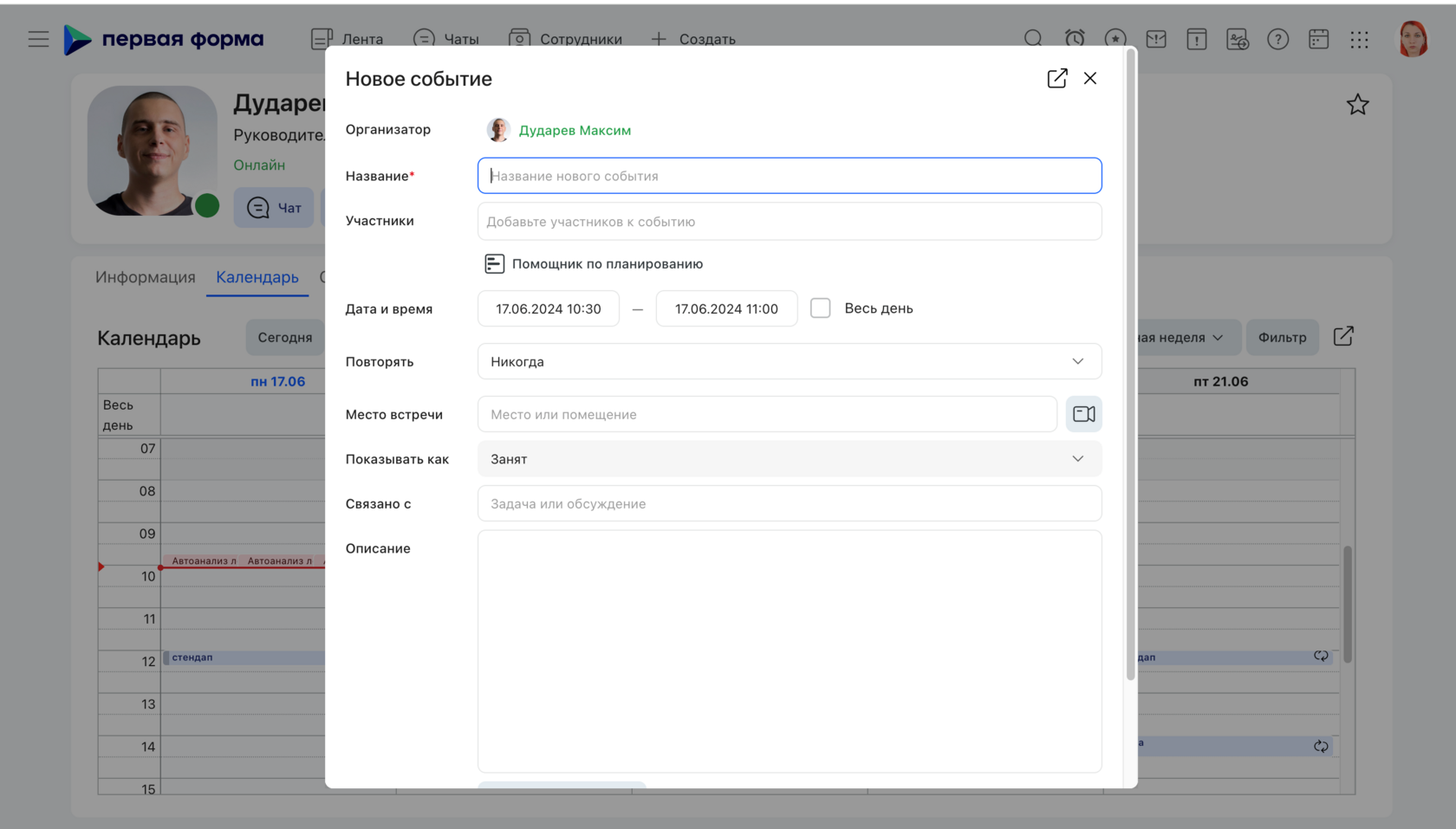The image size is (1456, 829).
Task: Open the current user avatar menu
Action: 1414,39
